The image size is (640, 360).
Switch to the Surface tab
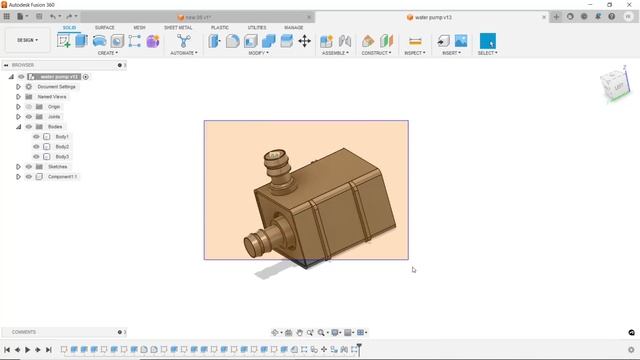(x=104, y=27)
